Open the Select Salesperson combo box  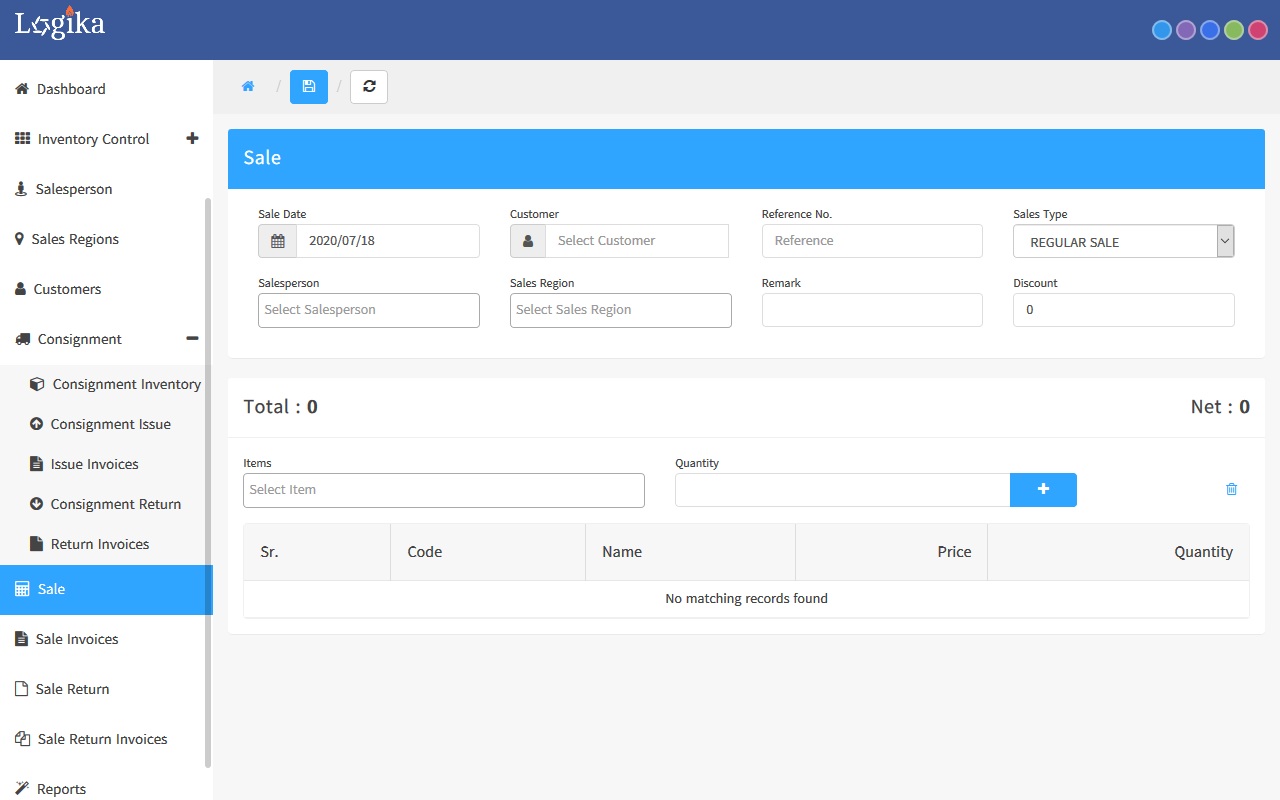tap(369, 310)
